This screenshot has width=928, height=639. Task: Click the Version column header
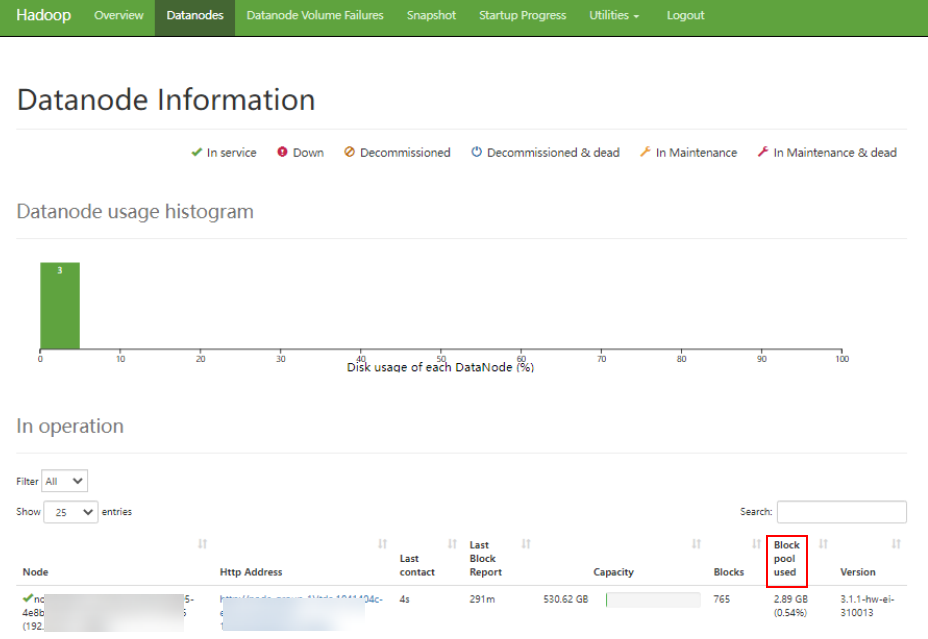point(858,572)
